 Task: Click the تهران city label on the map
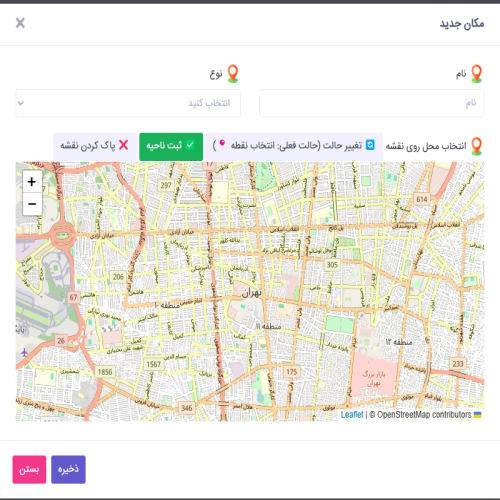[251, 293]
